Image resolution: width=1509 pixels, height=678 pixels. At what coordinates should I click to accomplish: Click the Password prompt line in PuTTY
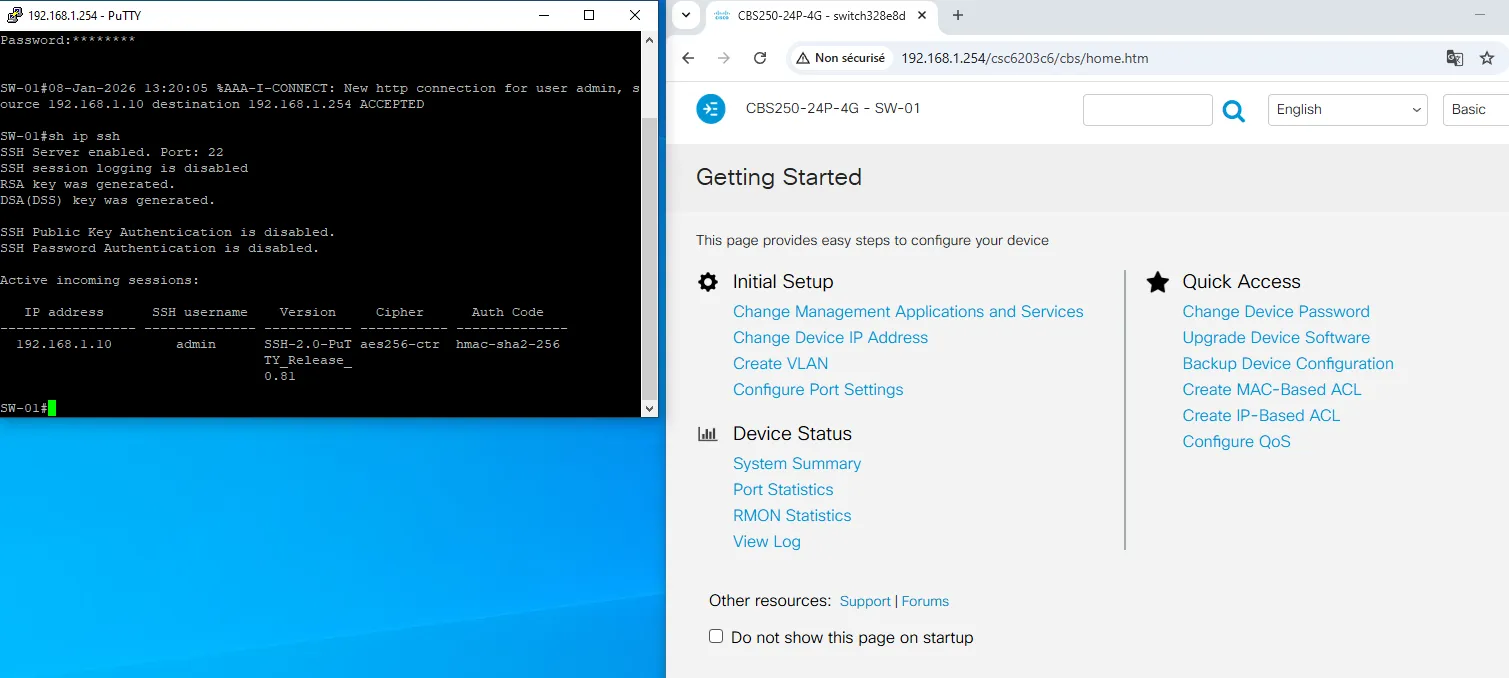68,40
